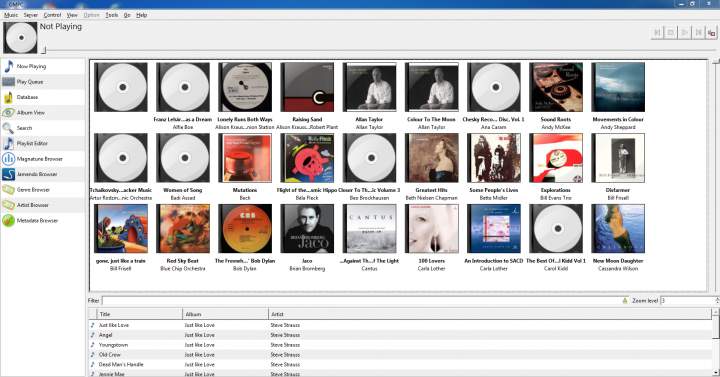Click the album grid vertical scrollbar

(x=715, y=174)
